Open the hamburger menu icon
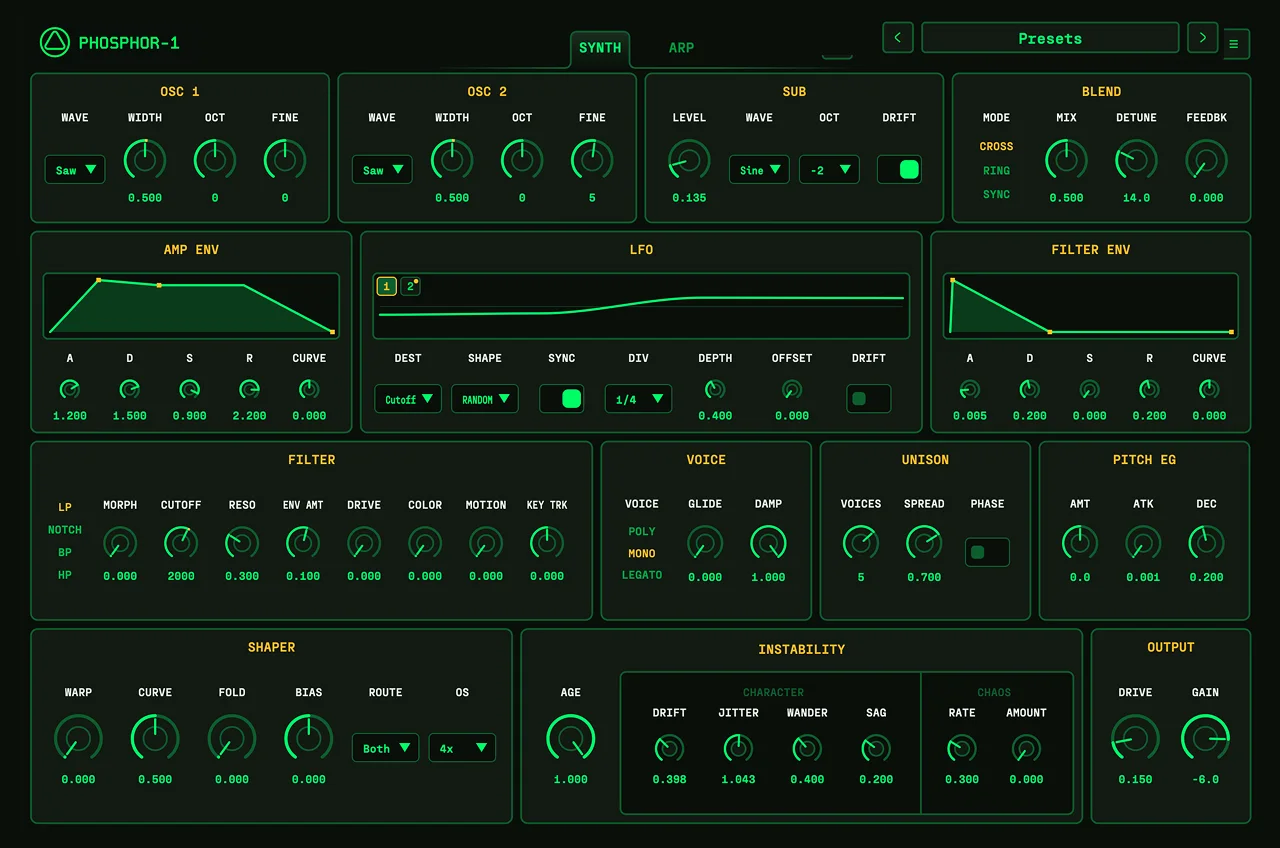Viewport: 1280px width, 848px height. pos(1236,44)
